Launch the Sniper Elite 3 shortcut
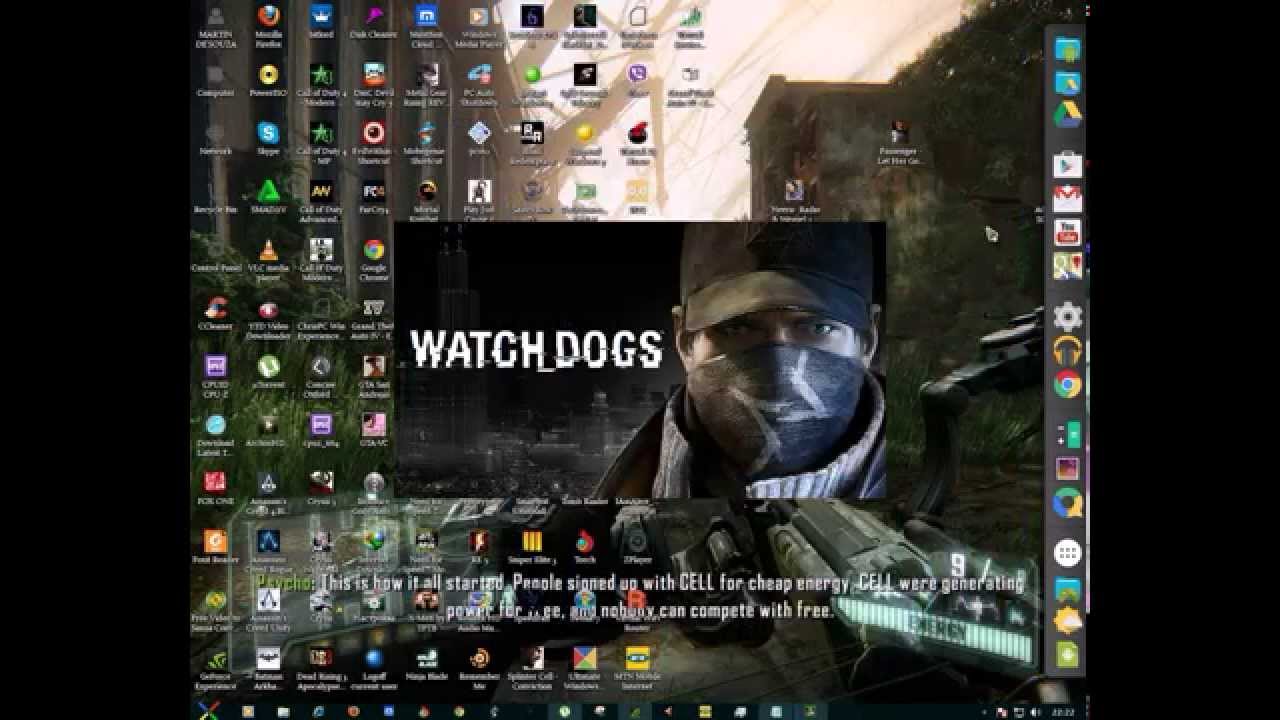 point(532,546)
